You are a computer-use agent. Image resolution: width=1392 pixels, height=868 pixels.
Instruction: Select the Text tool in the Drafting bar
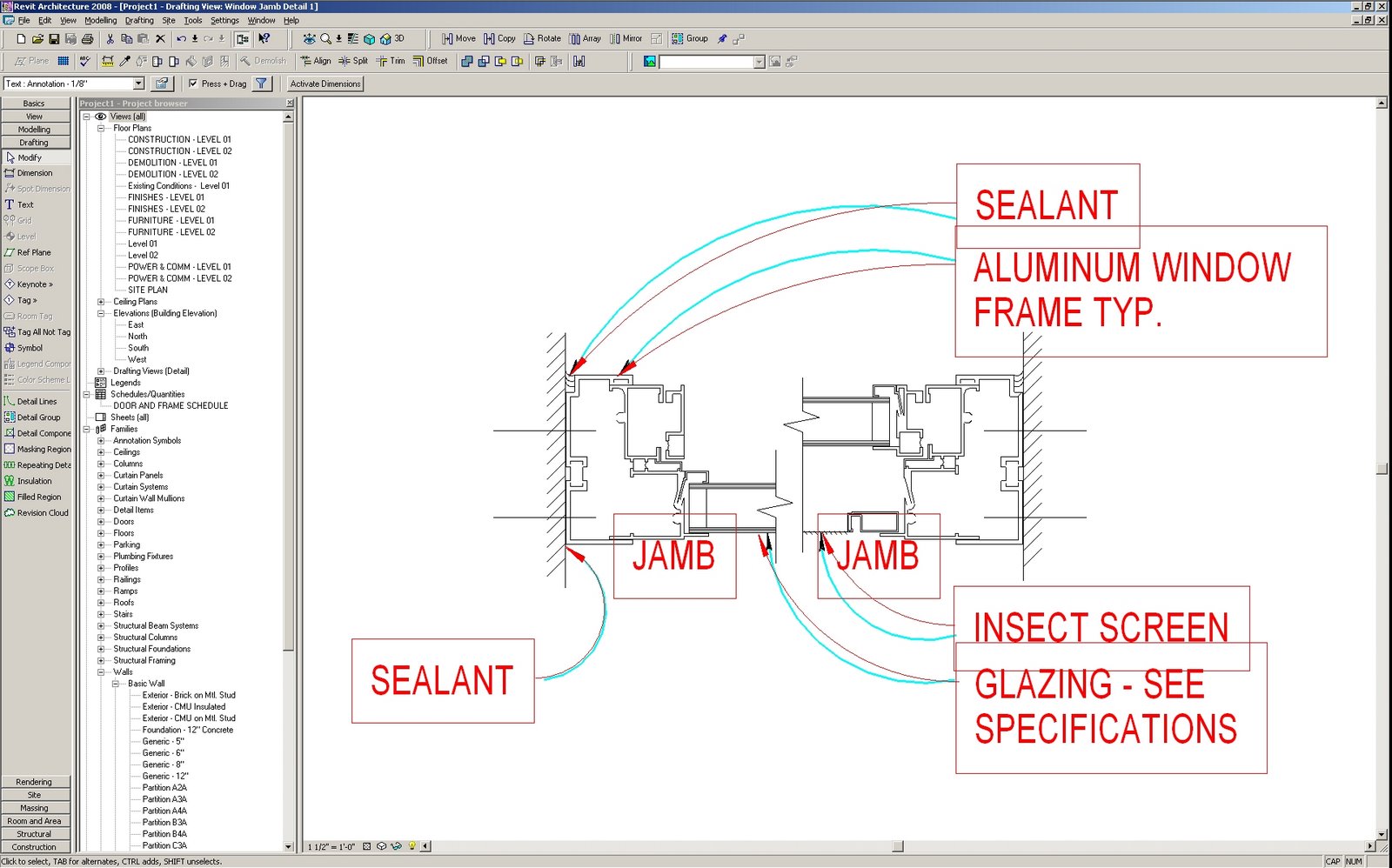pyautogui.click(x=19, y=205)
